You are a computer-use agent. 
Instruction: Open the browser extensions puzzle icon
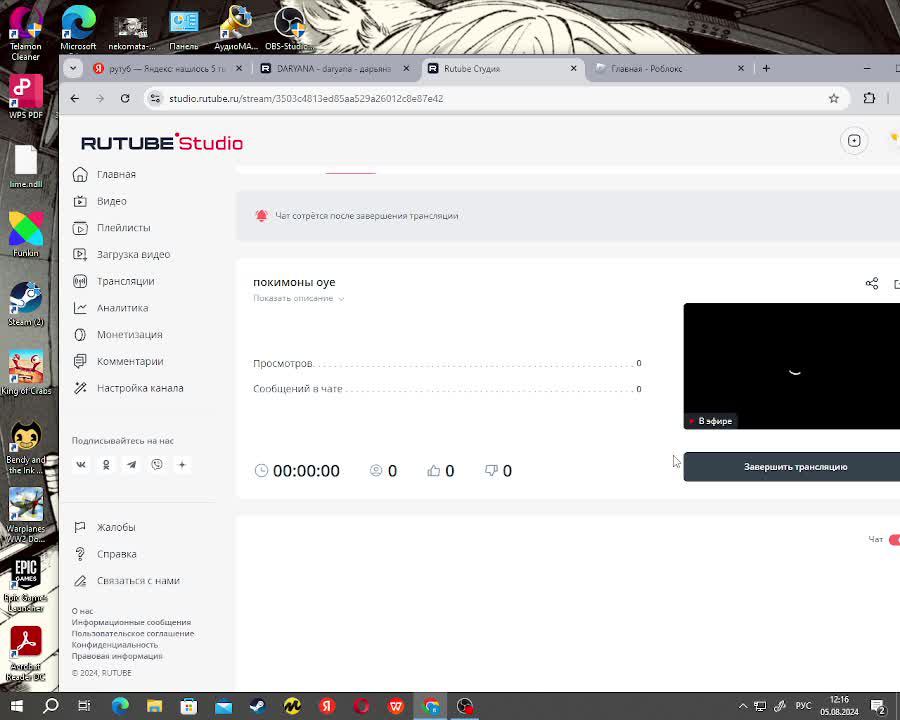click(869, 98)
